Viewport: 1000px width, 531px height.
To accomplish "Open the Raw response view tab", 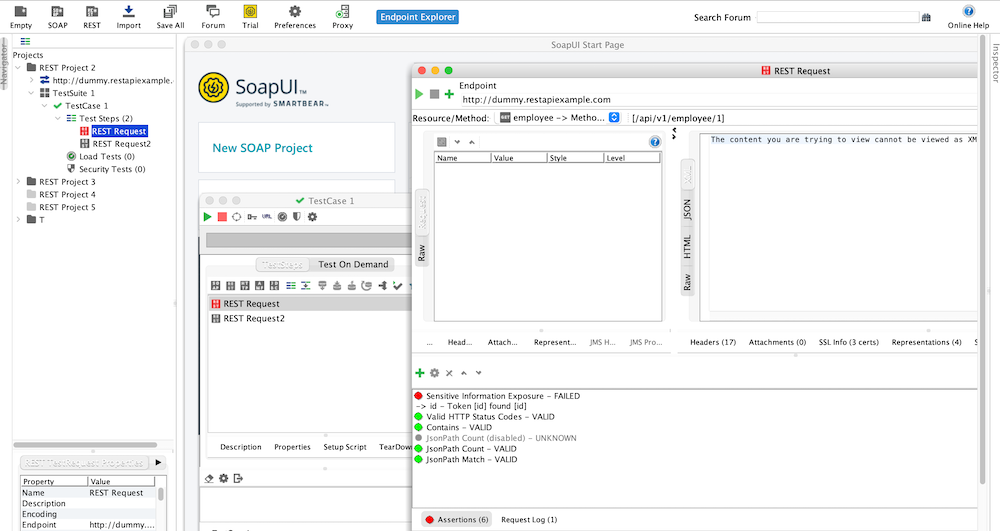I will 688,282.
